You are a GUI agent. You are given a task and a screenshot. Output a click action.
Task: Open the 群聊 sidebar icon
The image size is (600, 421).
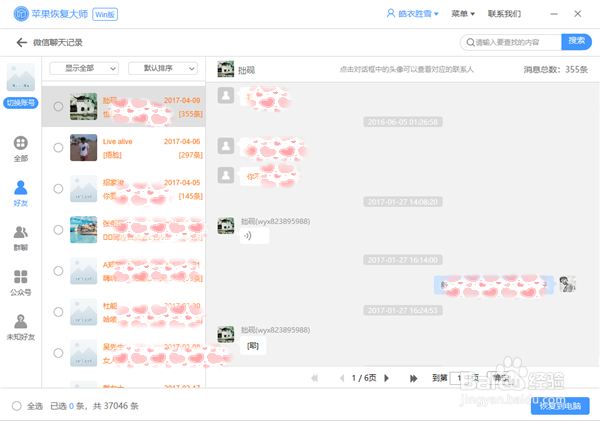click(x=21, y=232)
